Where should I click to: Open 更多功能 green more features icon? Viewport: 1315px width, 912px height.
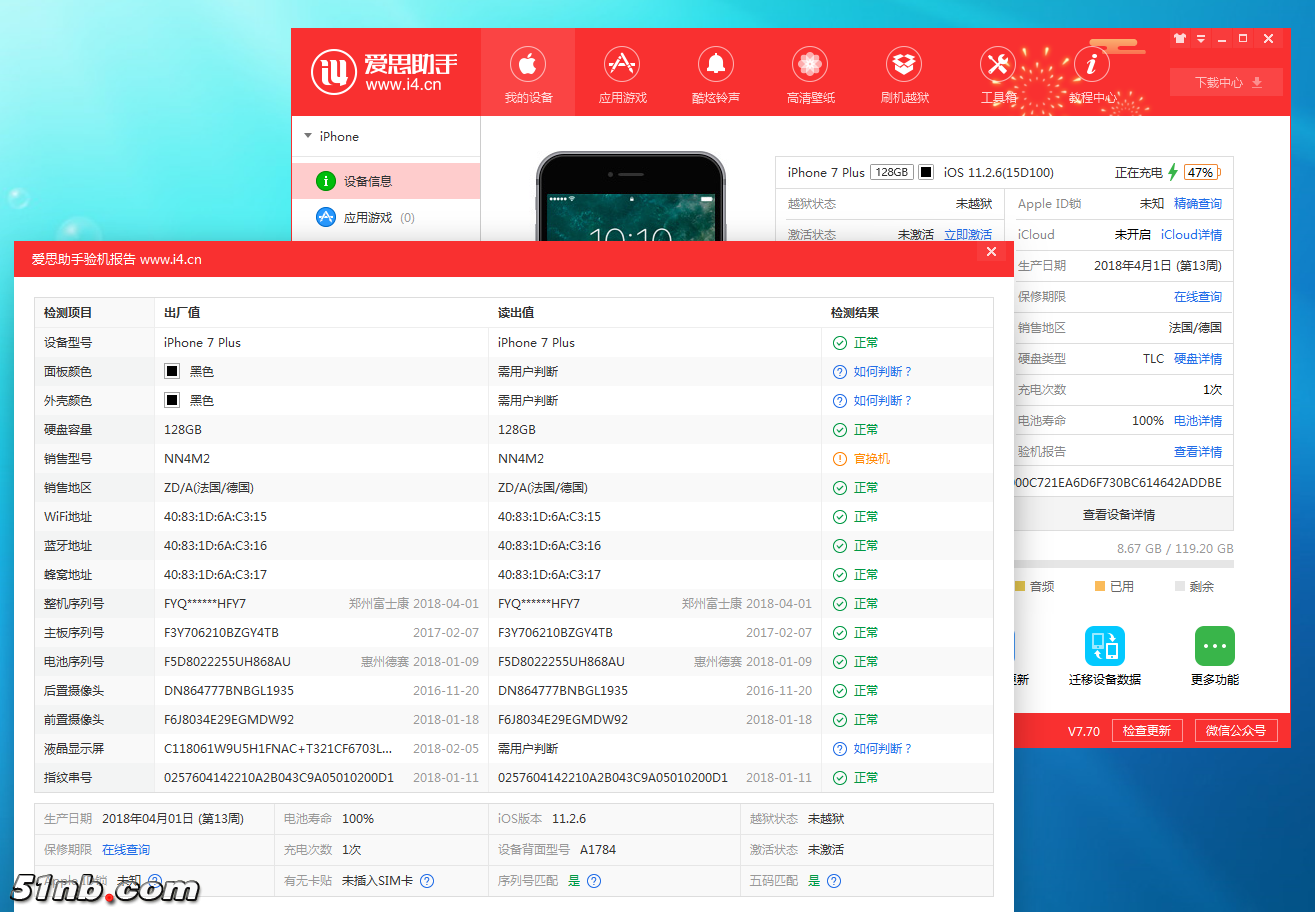pos(1214,647)
